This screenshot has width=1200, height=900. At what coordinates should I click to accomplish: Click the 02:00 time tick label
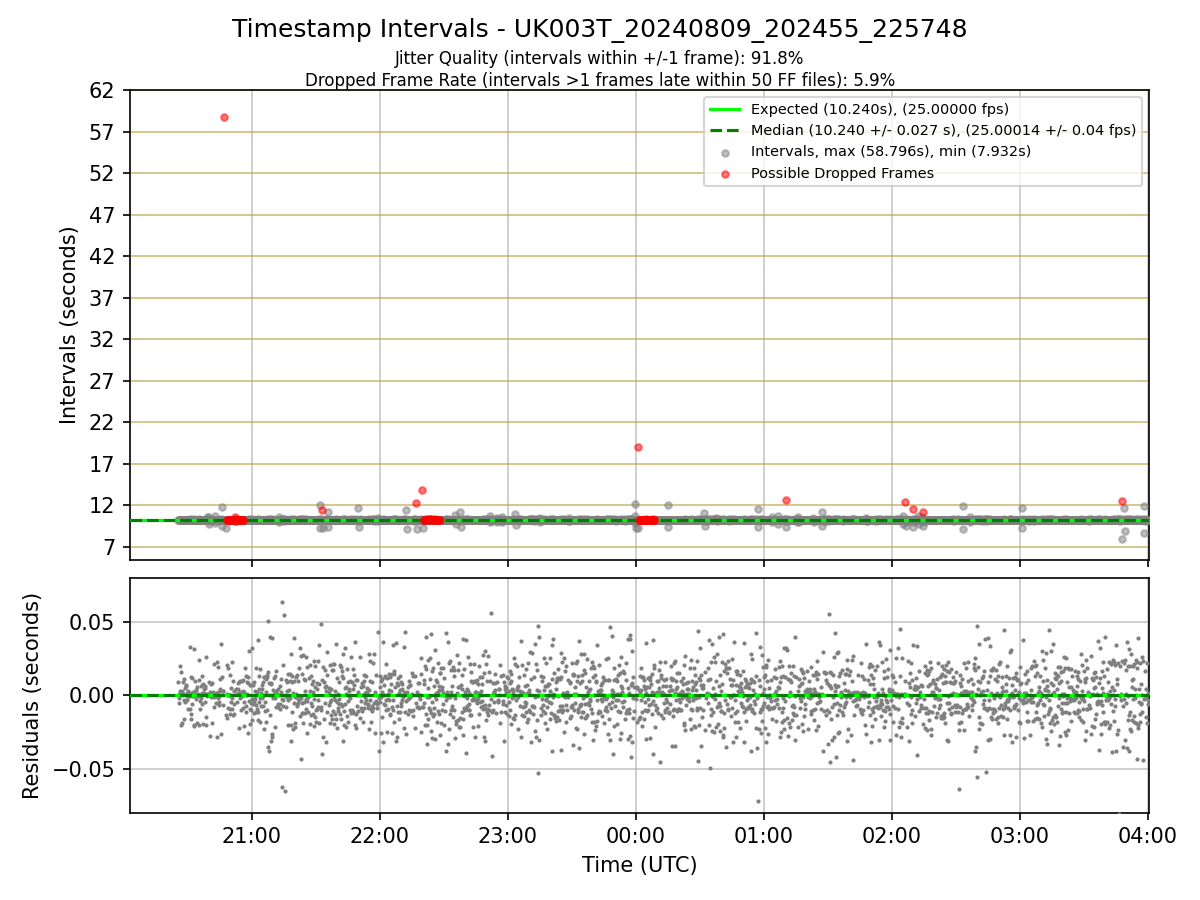892,834
